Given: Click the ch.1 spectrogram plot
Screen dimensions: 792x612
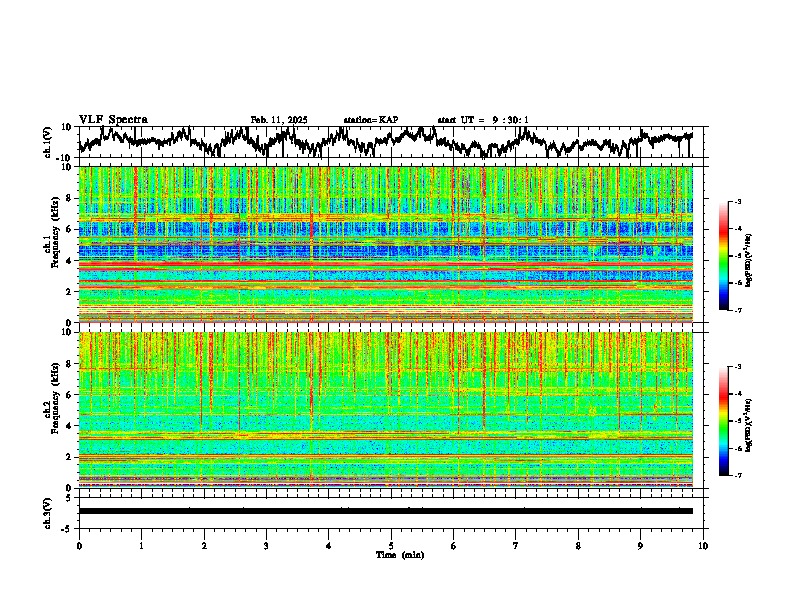Looking at the screenshot, I should coord(386,244).
